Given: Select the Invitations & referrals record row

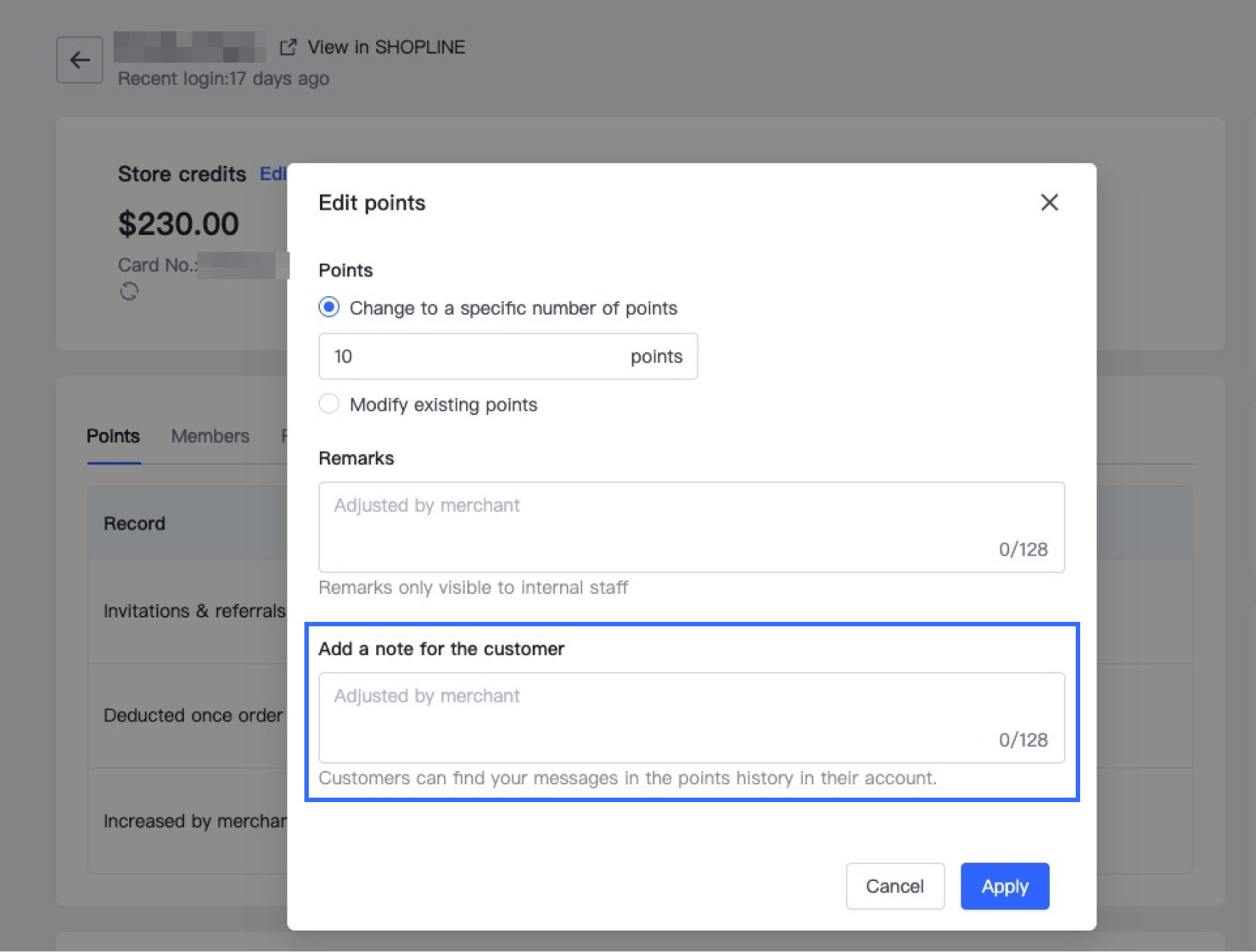Looking at the screenshot, I should (x=194, y=612).
